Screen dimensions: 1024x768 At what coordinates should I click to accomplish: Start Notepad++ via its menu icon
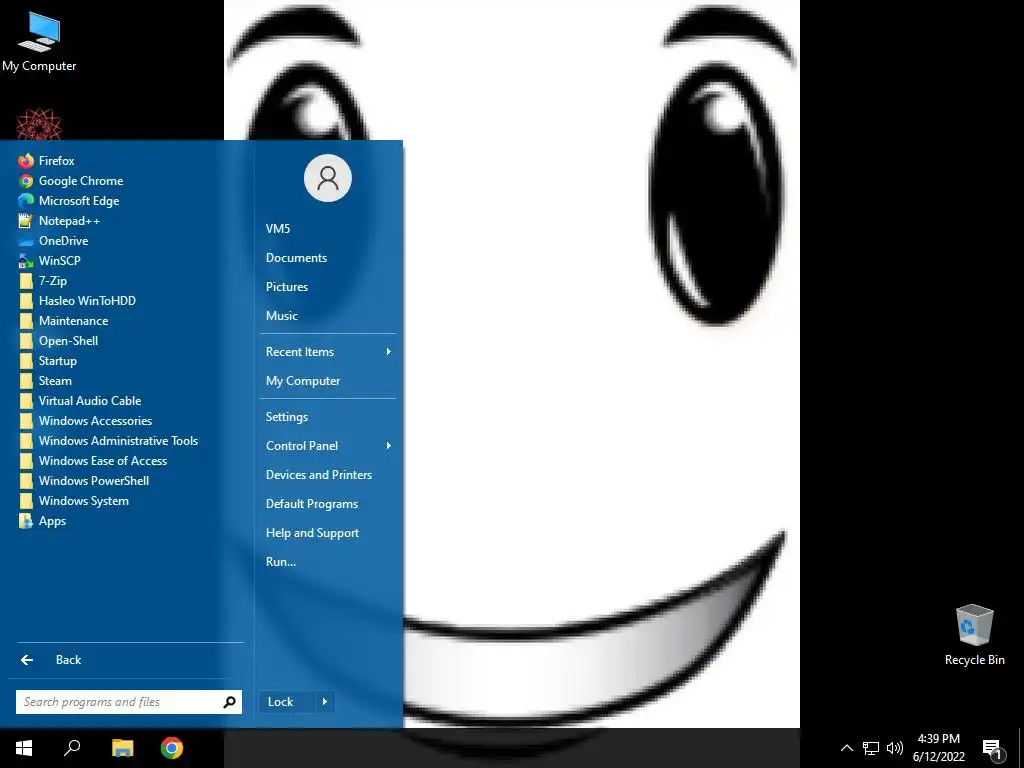(26, 221)
